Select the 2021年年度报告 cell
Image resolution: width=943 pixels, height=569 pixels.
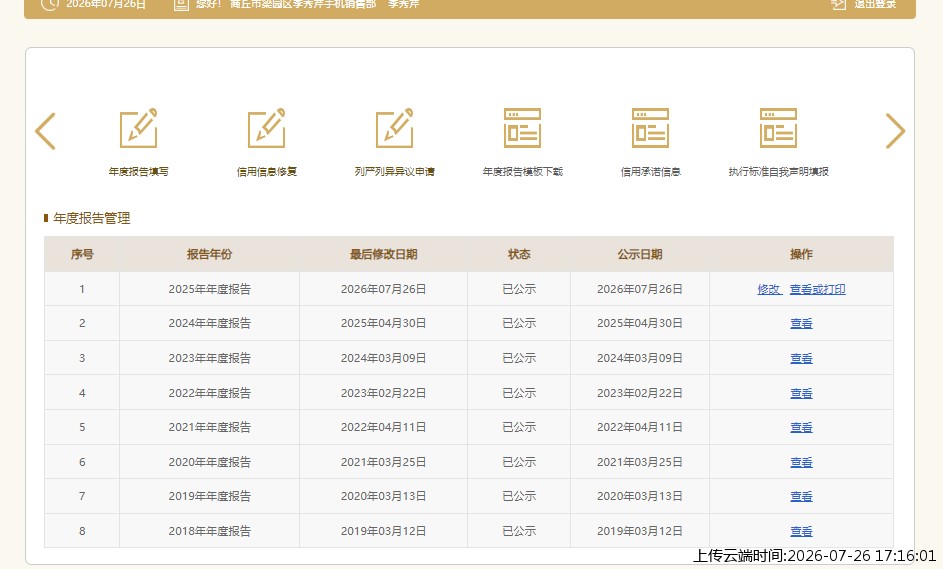(209, 428)
